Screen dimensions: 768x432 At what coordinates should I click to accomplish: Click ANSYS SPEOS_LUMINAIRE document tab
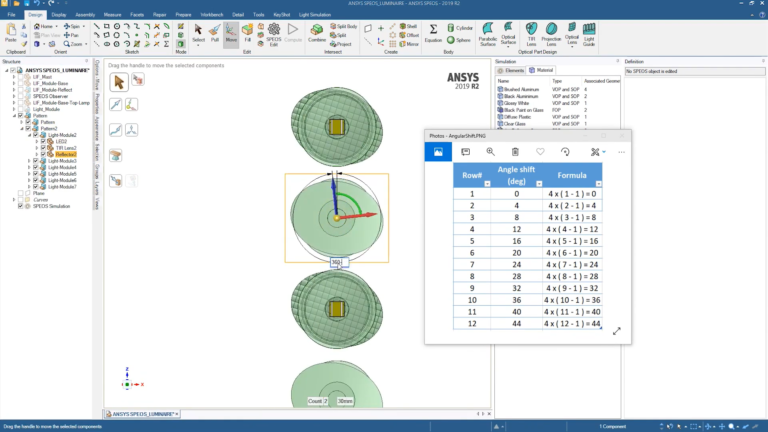142,414
